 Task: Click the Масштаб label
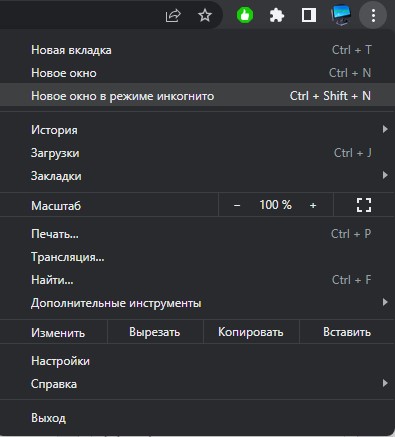point(56,206)
